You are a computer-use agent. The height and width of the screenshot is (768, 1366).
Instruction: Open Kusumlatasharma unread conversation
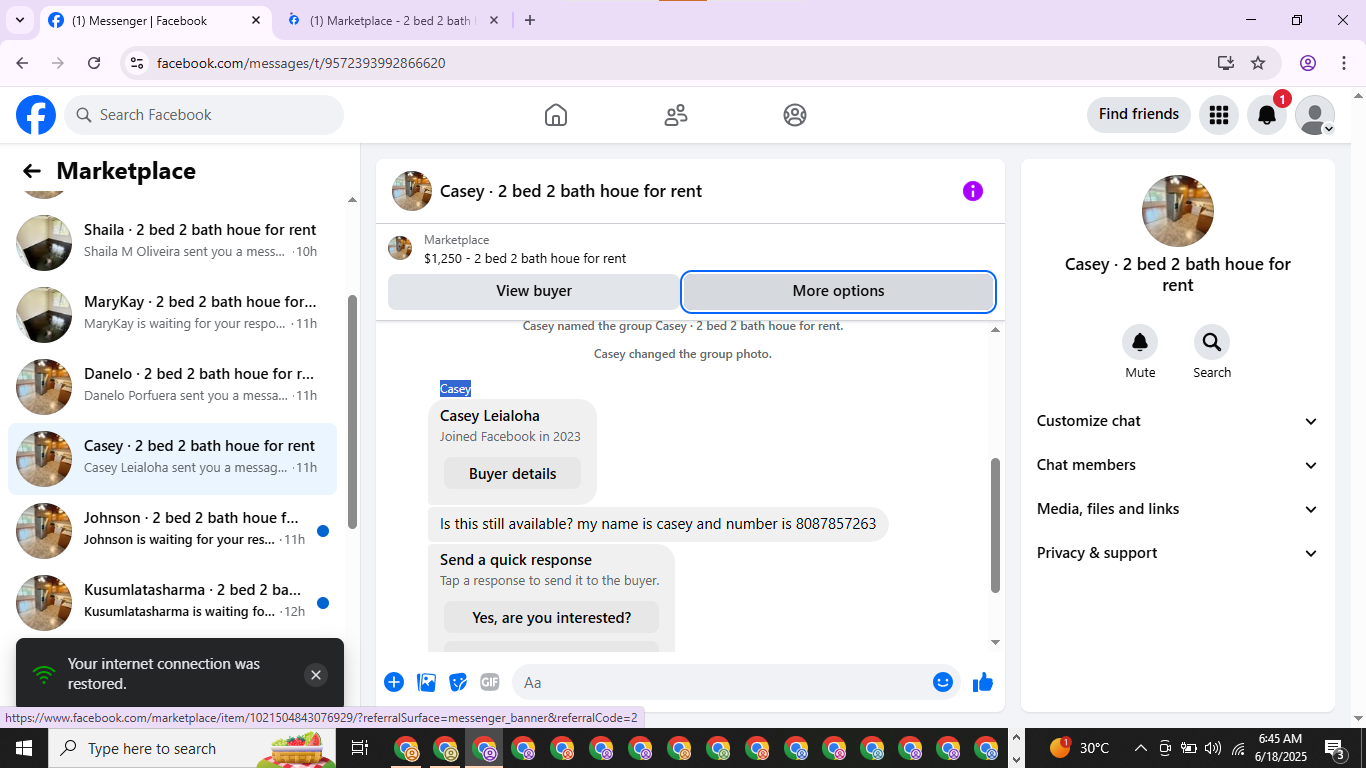point(172,603)
